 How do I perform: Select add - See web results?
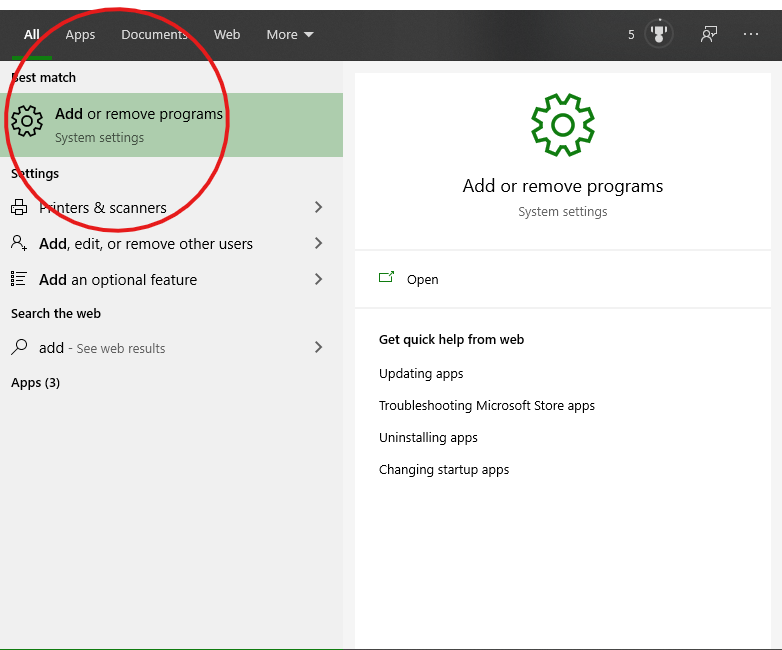pos(172,347)
